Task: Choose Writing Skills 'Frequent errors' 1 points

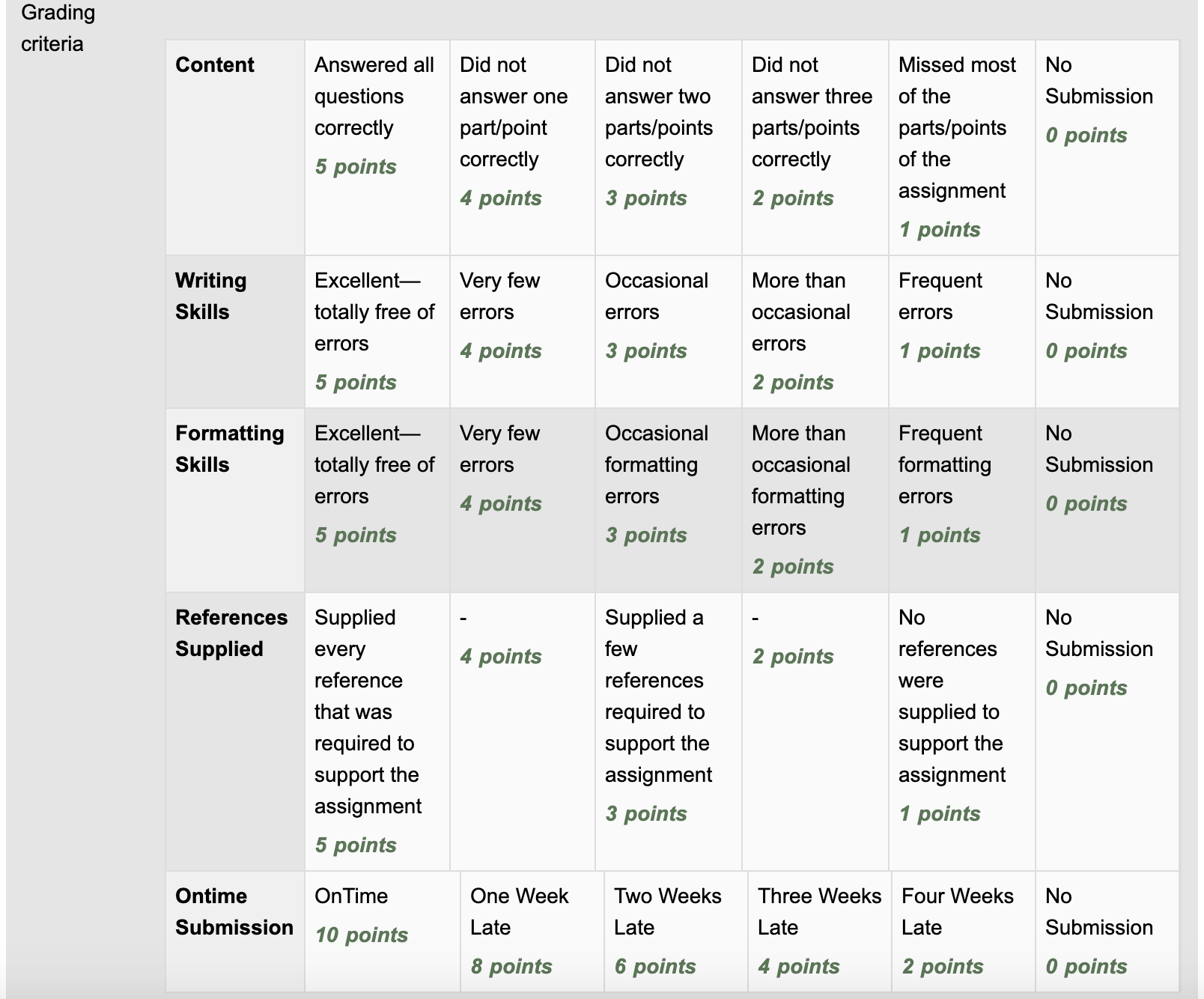Action: click(962, 332)
